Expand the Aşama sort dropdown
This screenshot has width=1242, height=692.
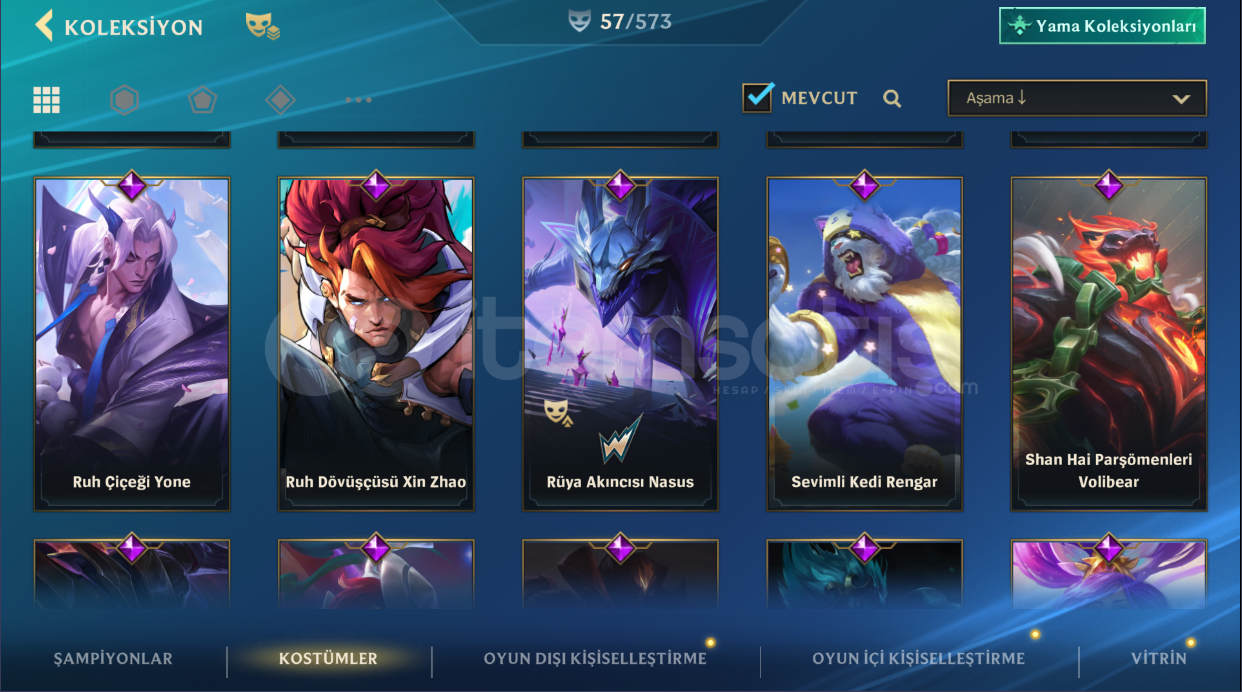[1077, 98]
